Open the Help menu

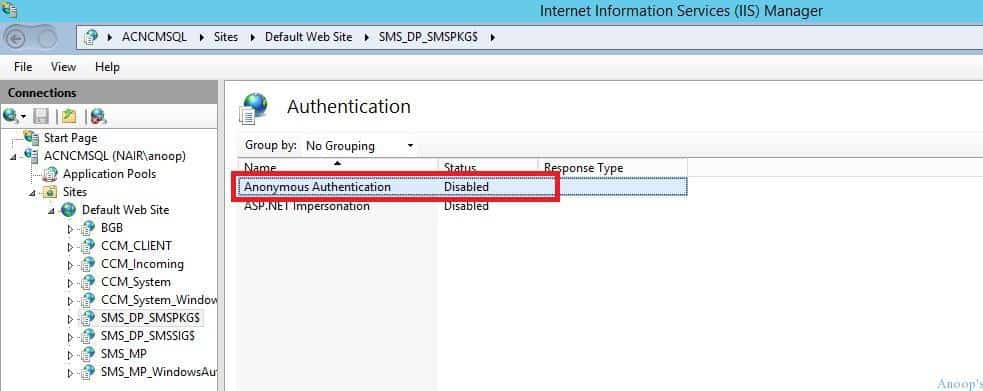(107, 66)
